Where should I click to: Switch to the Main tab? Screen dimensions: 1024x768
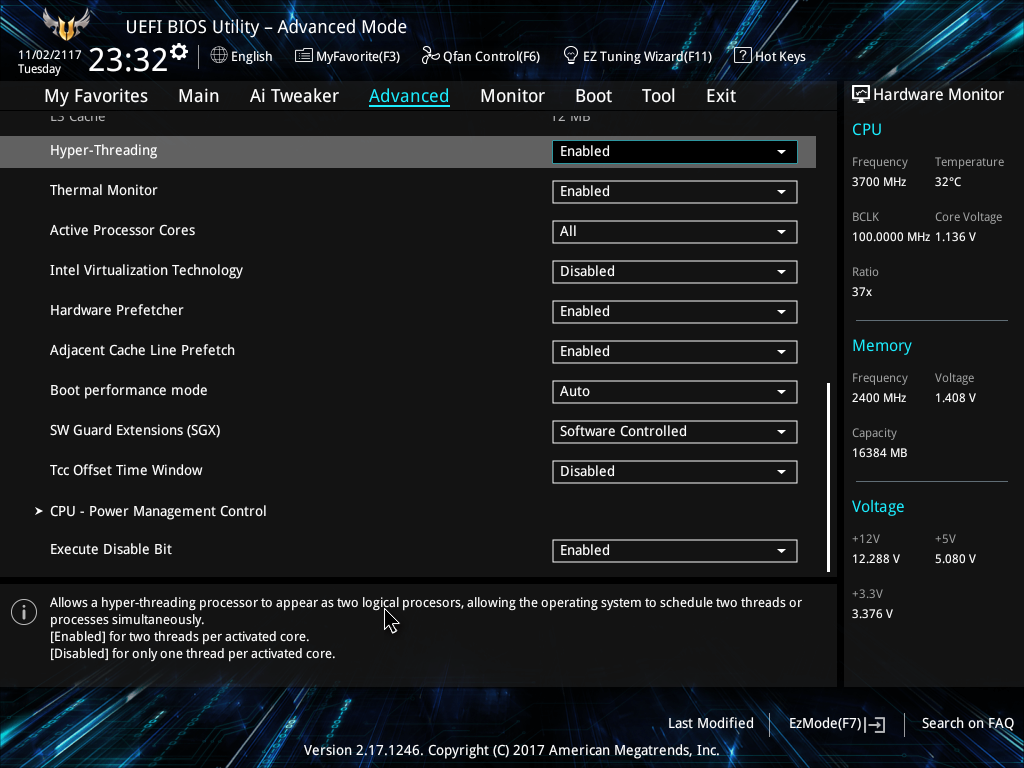pyautogui.click(x=199, y=96)
